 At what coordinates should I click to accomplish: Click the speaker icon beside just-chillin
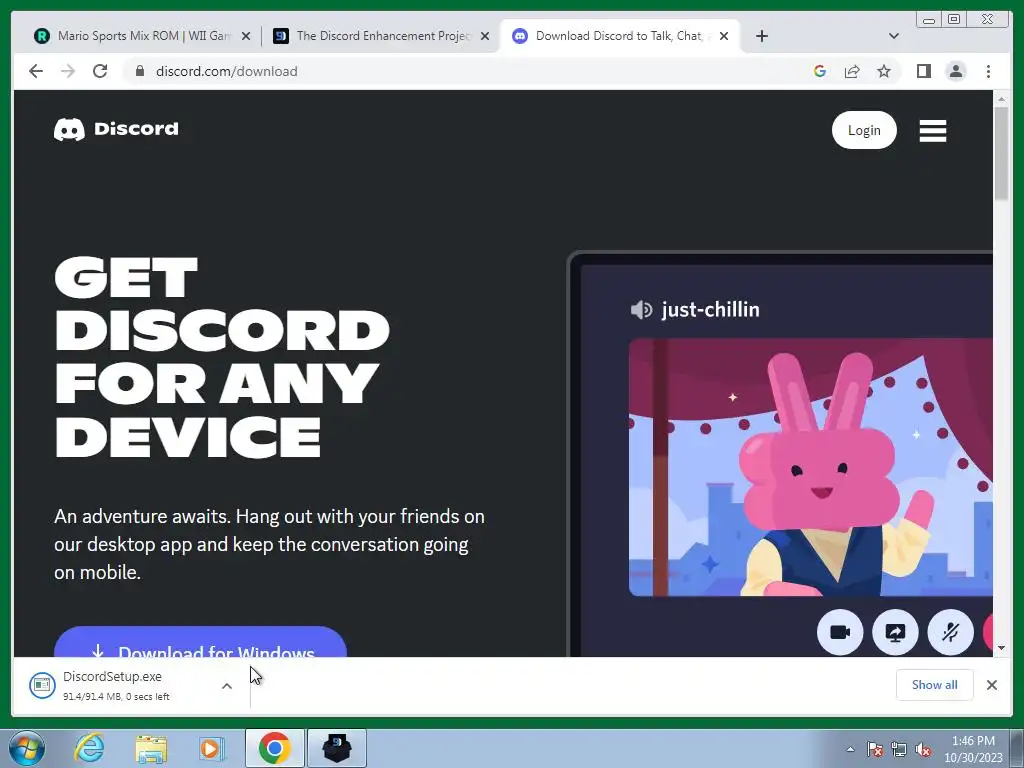641,310
